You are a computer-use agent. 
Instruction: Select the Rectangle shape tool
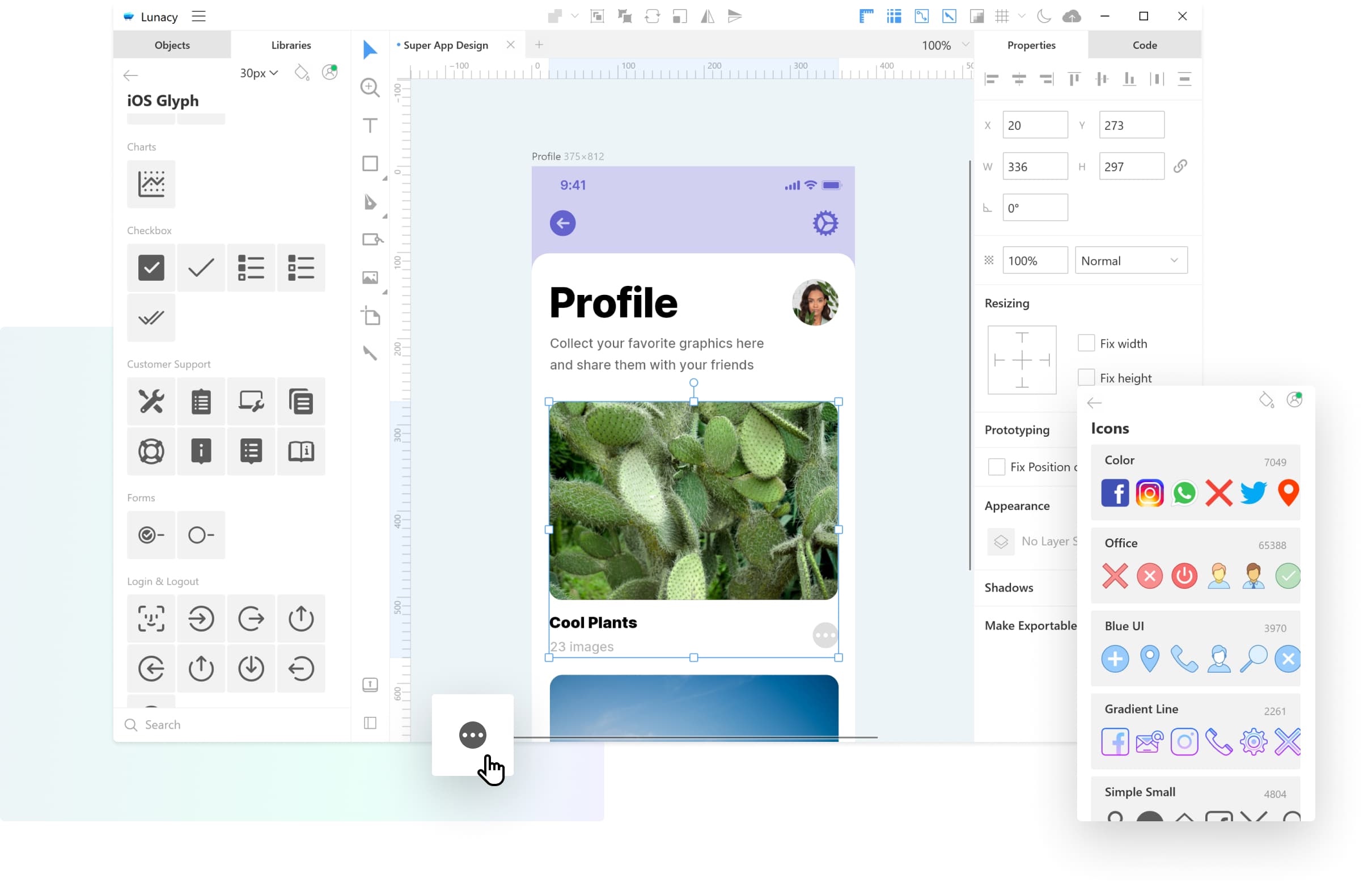coord(370,164)
